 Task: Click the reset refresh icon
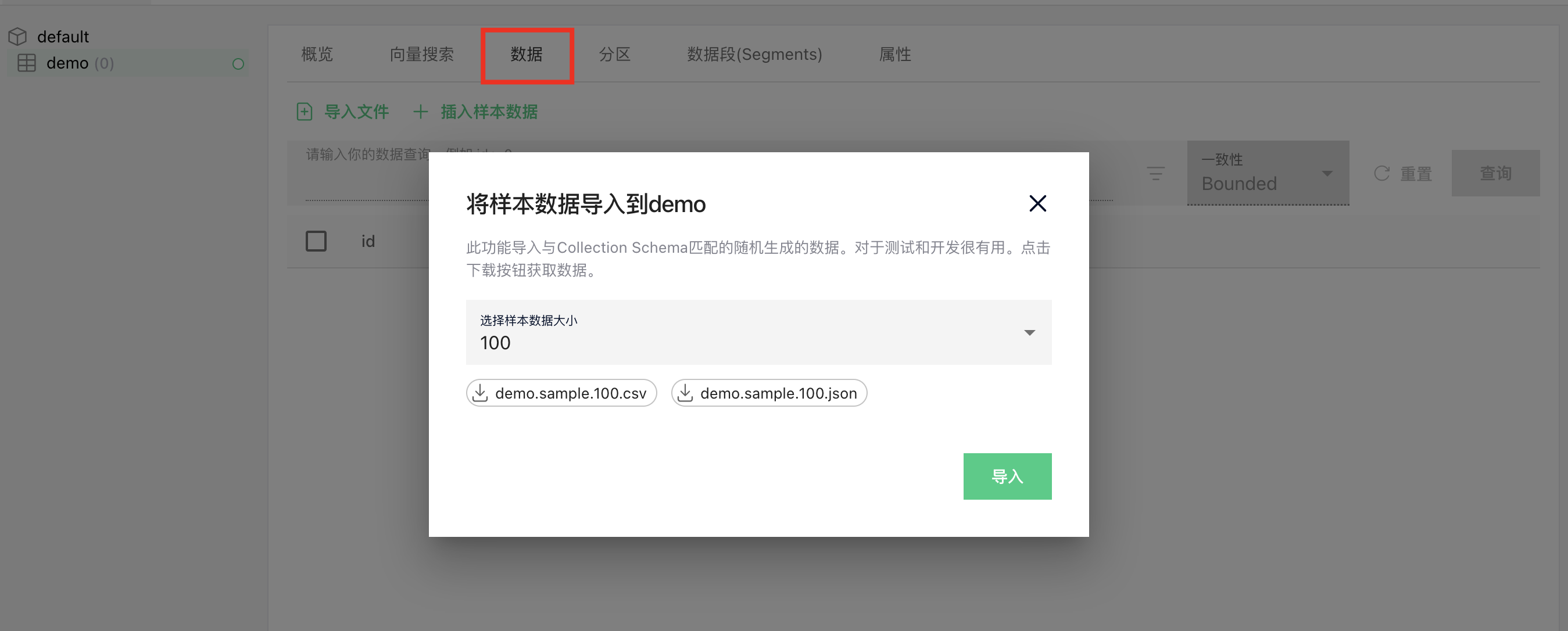point(1382,173)
